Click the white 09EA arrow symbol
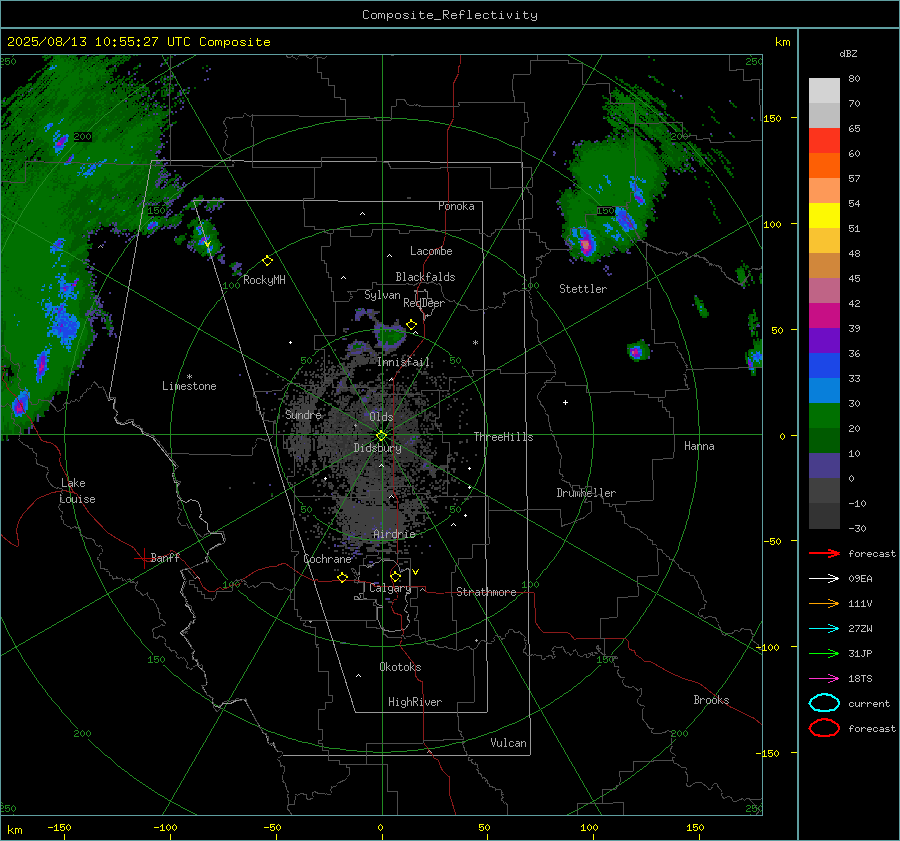 pos(824,578)
